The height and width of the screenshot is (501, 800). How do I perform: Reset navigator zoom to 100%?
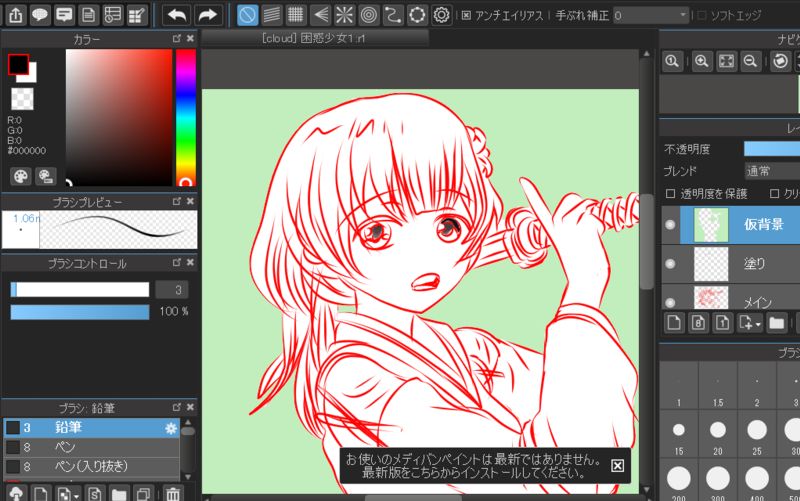672,62
